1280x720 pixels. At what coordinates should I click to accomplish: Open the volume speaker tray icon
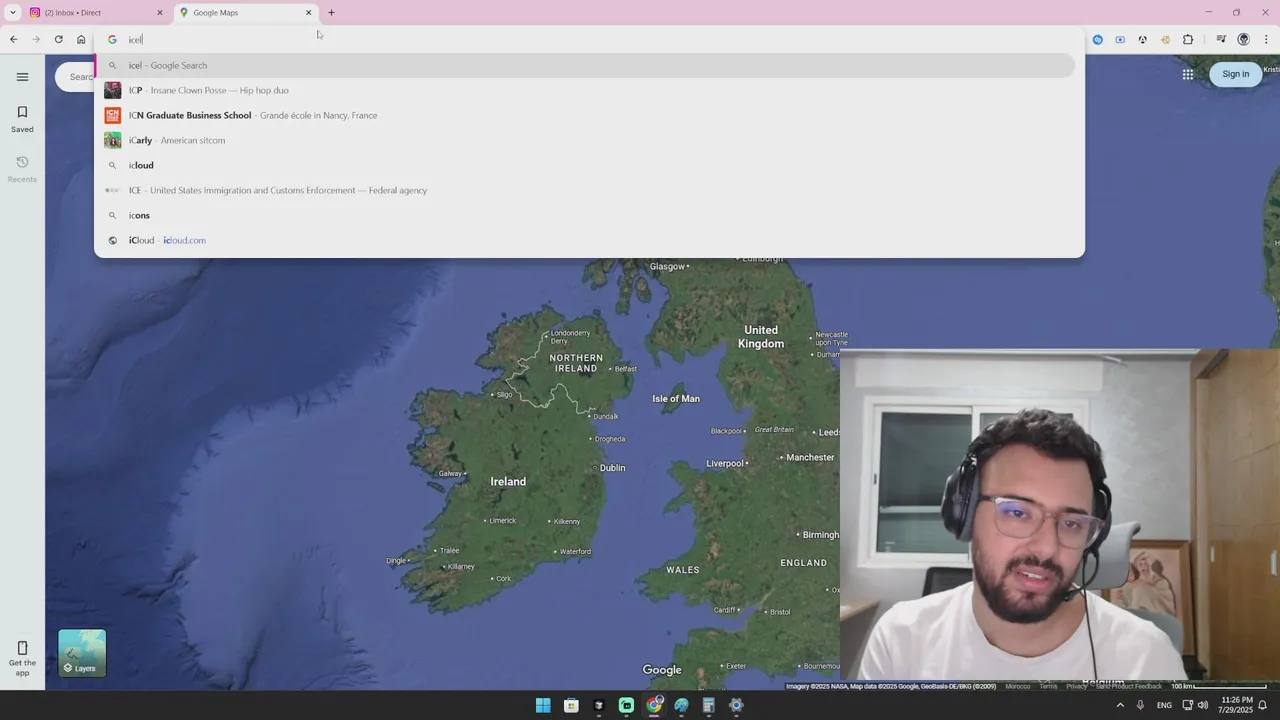pos(1203,705)
